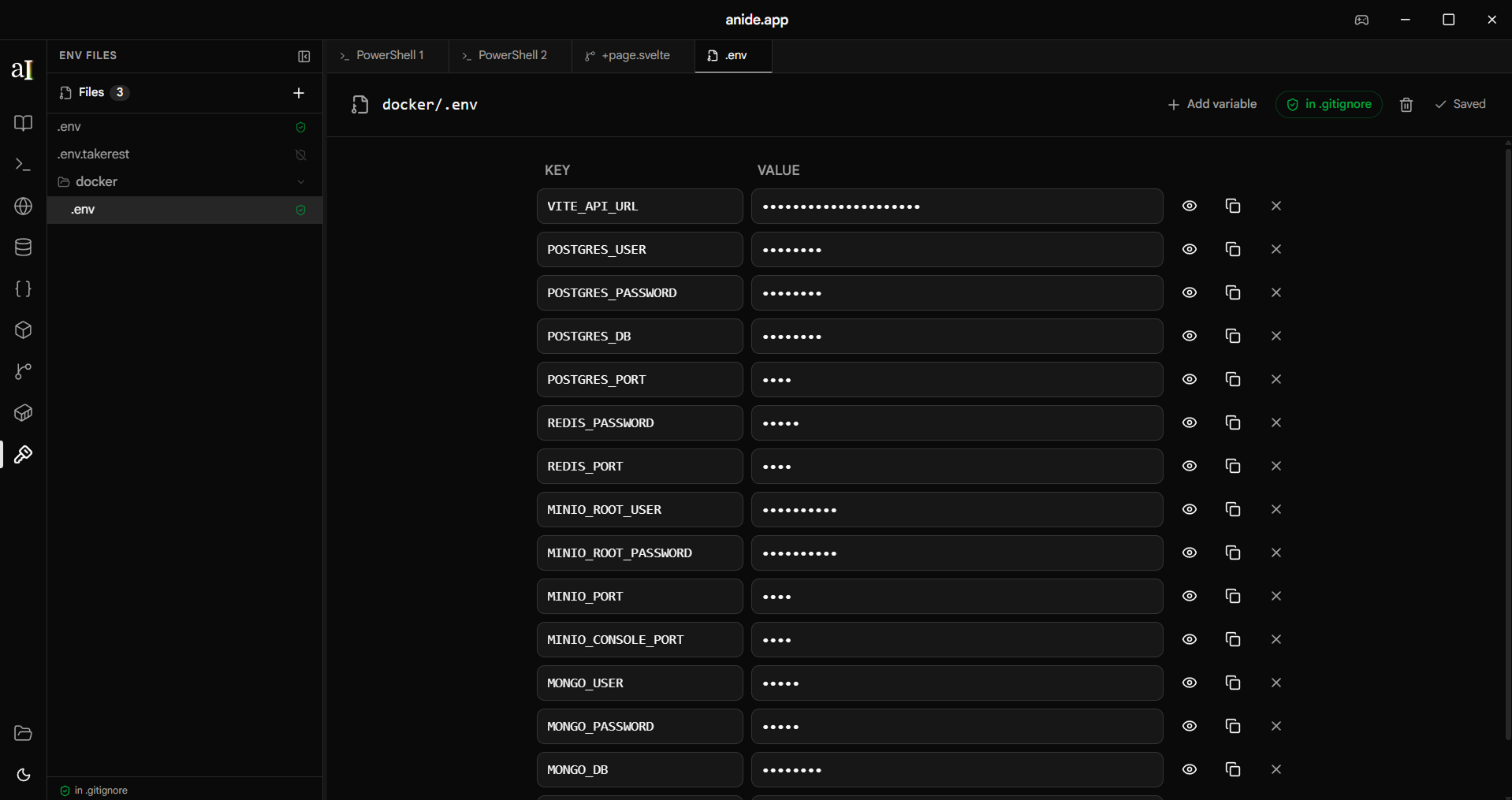Image resolution: width=1512 pixels, height=800 pixels.
Task: Copy the MINIO_ROOT_USER value
Action: pos(1233,510)
